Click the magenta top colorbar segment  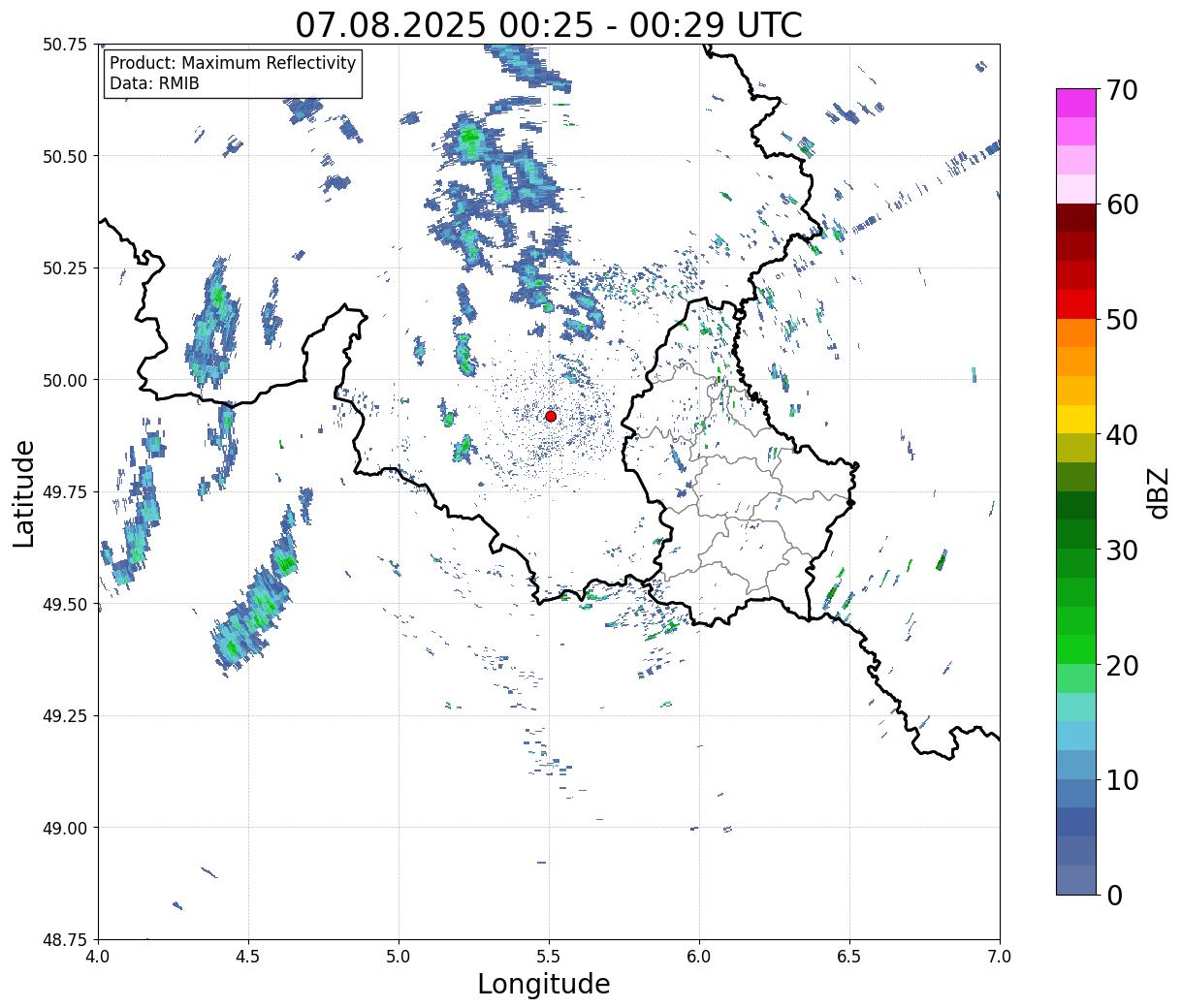(1076, 103)
